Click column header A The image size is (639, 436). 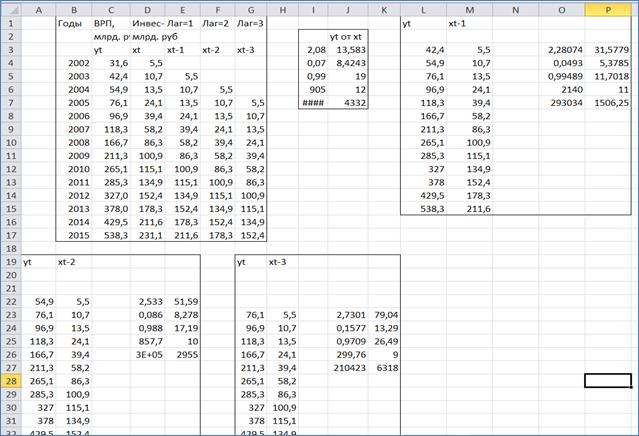(x=38, y=8)
